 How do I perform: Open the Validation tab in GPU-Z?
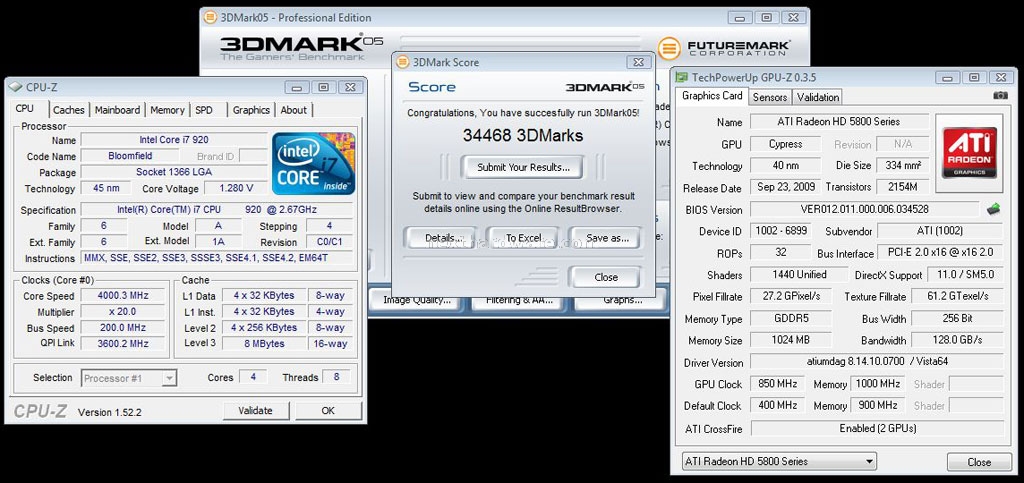point(818,97)
